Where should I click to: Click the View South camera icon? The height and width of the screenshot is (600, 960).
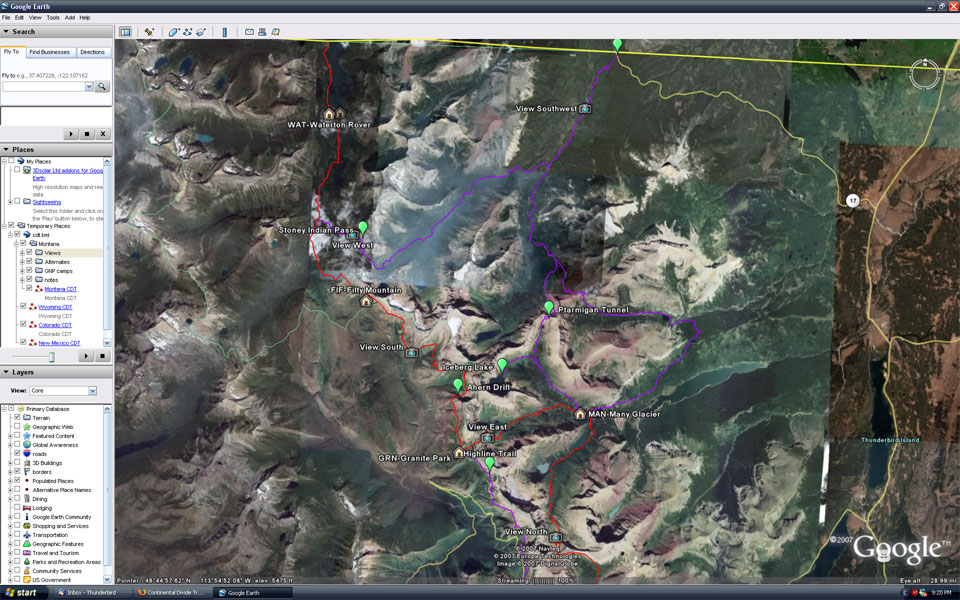[x=411, y=353]
